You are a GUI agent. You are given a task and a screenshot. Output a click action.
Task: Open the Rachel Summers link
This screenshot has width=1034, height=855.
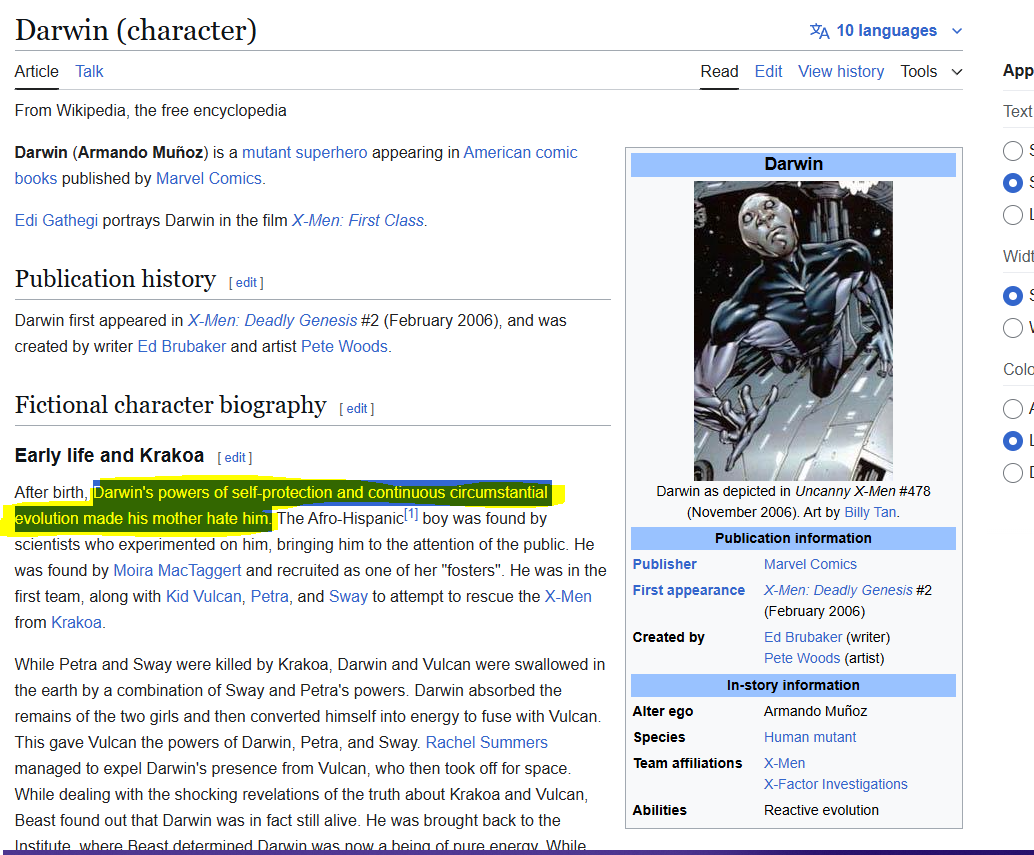coord(487,742)
